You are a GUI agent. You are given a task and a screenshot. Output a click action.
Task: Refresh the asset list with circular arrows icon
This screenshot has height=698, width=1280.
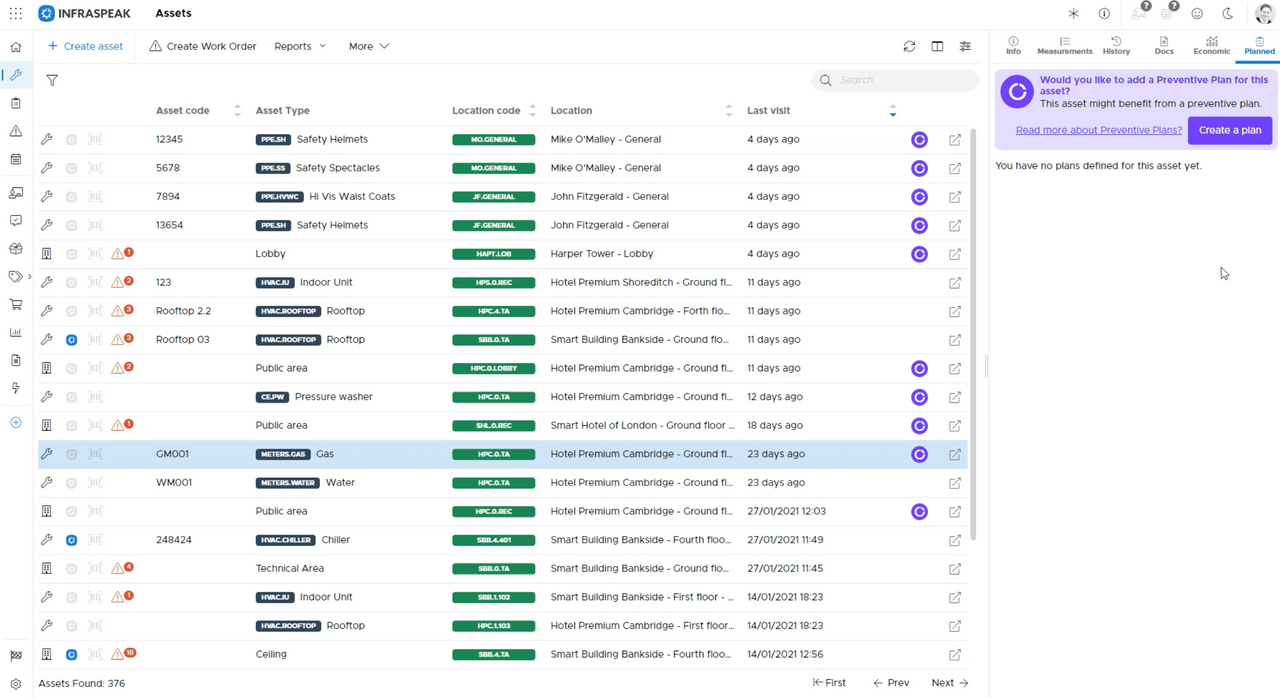[909, 46]
